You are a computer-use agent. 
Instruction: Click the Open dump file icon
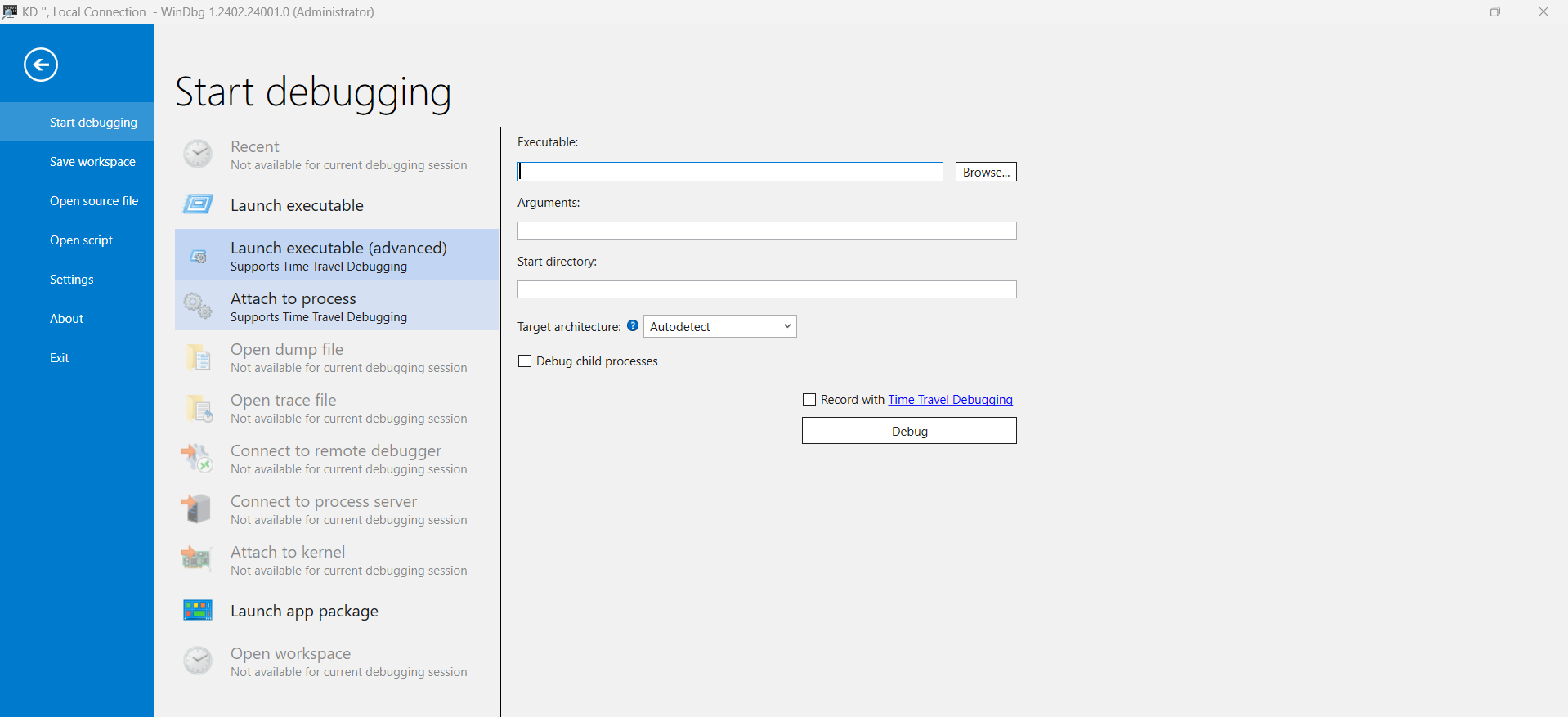pos(198,357)
